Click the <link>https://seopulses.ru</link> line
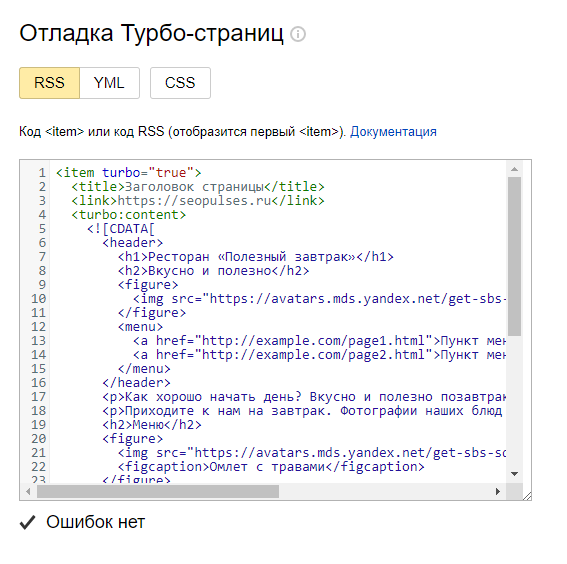 (198, 201)
